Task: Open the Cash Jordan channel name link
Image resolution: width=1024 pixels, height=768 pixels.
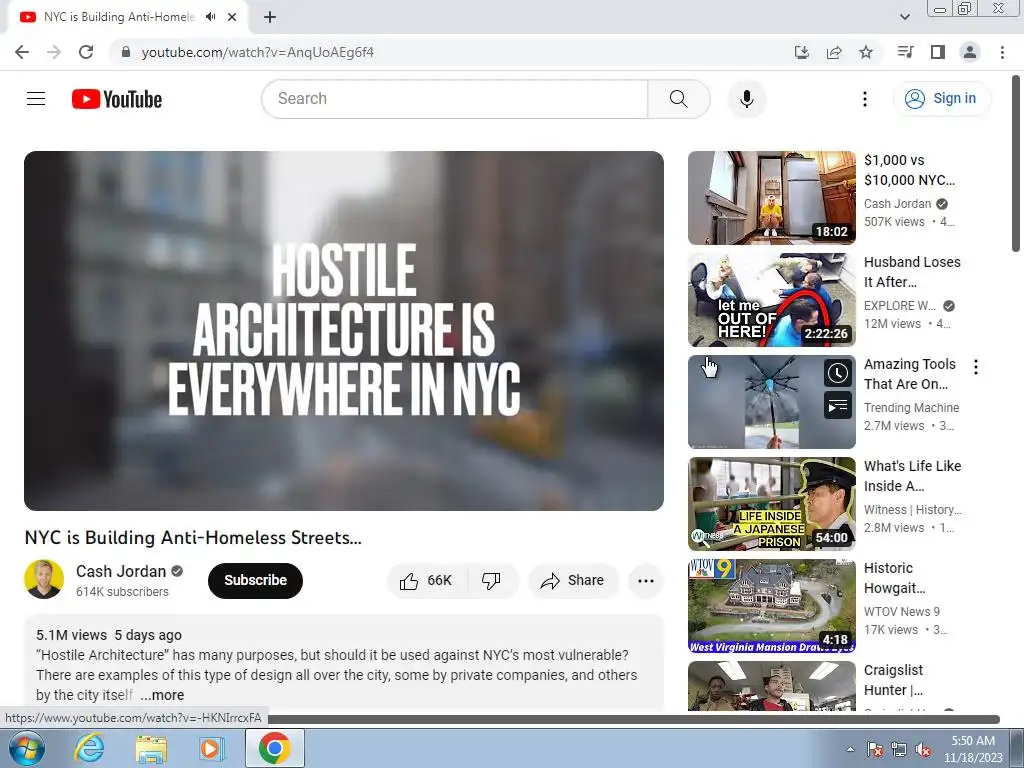Action: (121, 571)
